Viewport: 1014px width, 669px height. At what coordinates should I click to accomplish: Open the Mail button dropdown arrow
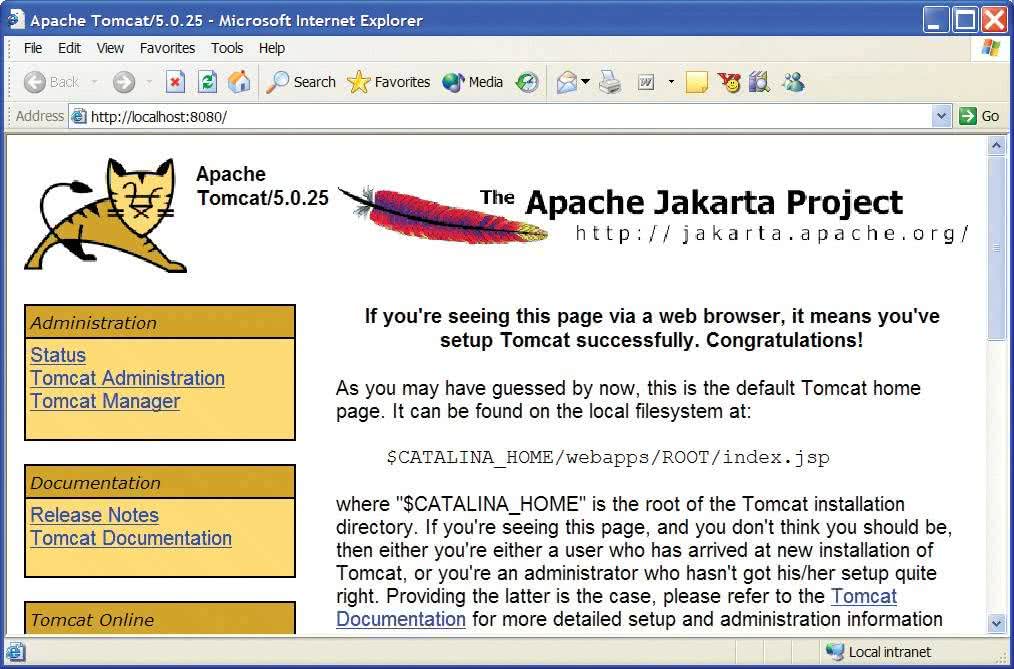pos(585,82)
